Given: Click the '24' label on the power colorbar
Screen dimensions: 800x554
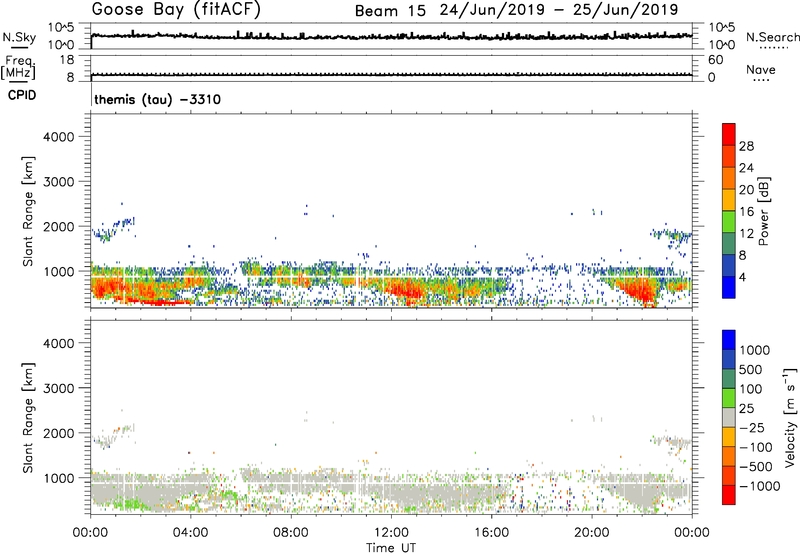Looking at the screenshot, I should point(746,168).
